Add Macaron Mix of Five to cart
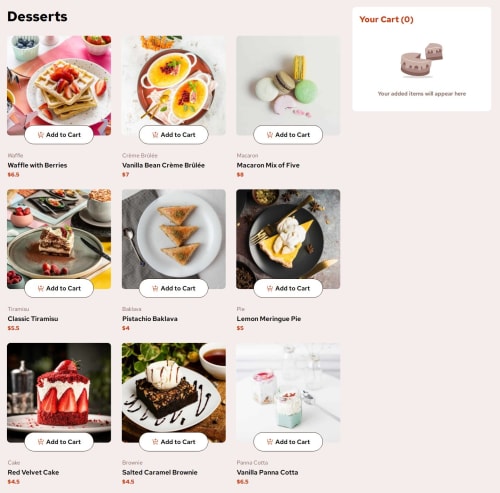500x493 pixels. coord(288,135)
